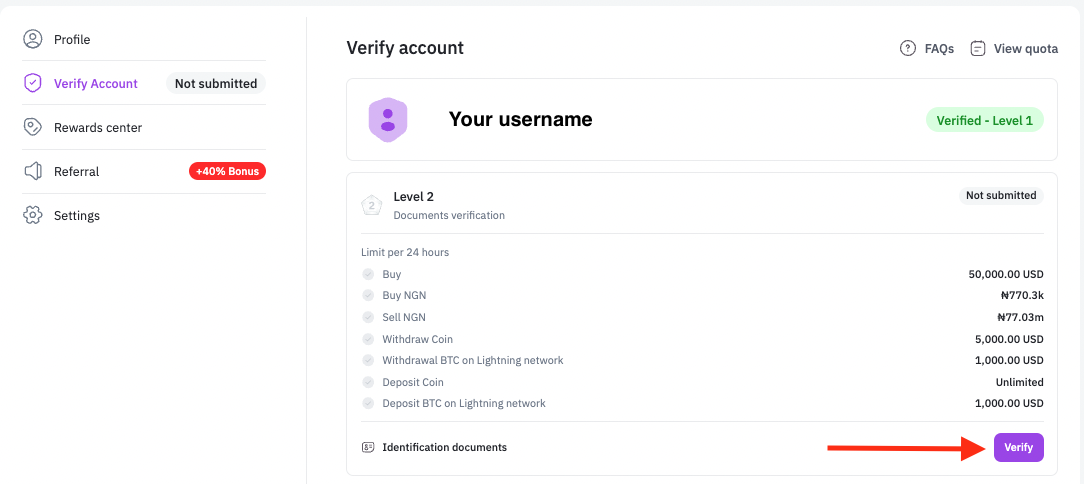Click the Withdraw Coin checkmark
The height and width of the screenshot is (484, 1084).
[x=368, y=339]
